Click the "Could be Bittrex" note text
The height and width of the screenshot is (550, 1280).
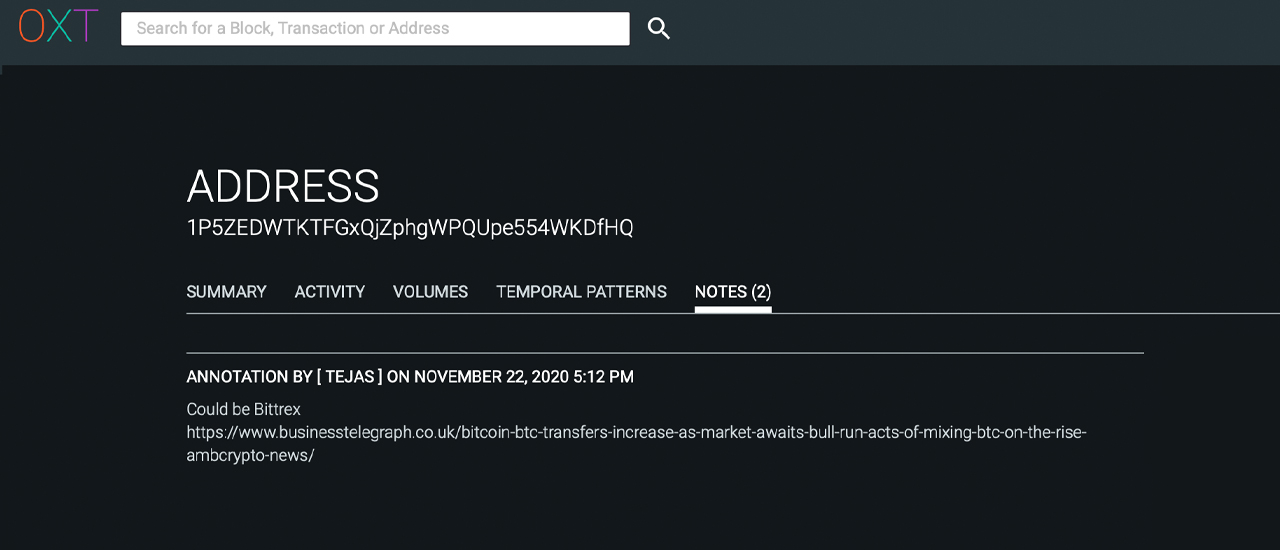pyautogui.click(x=243, y=409)
